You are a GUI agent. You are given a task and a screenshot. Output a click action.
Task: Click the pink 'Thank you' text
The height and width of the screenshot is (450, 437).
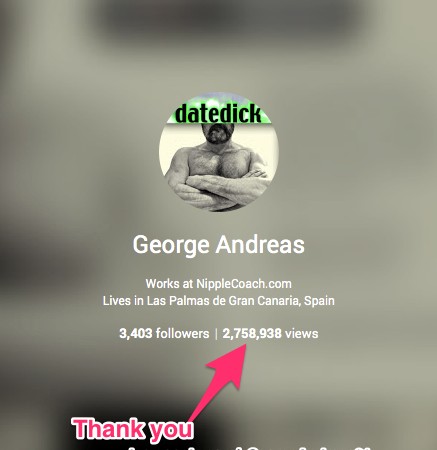point(133,429)
